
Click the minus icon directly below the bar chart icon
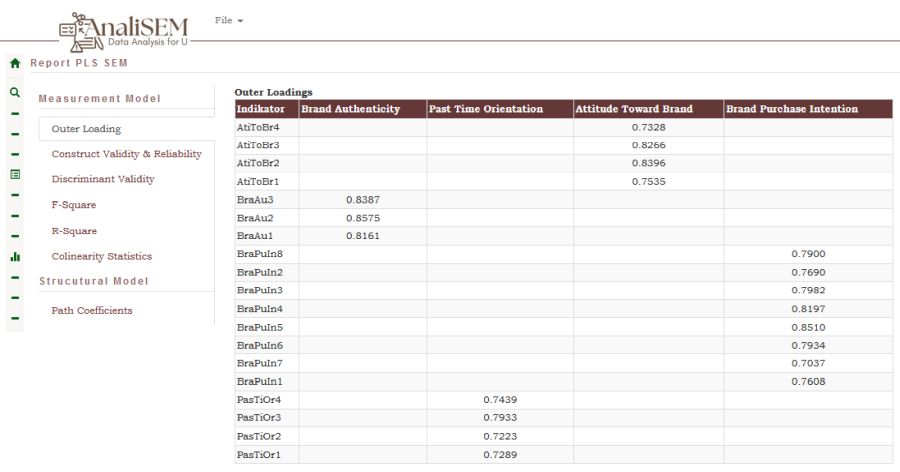15,277
